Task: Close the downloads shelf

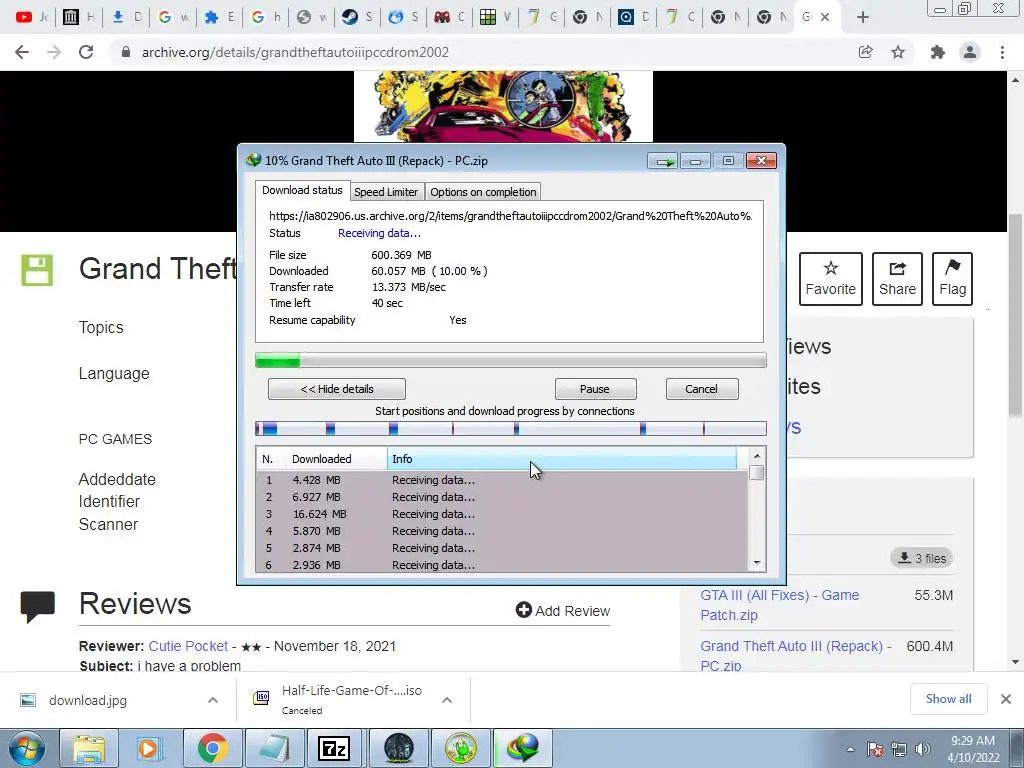Action: pos(1006,699)
